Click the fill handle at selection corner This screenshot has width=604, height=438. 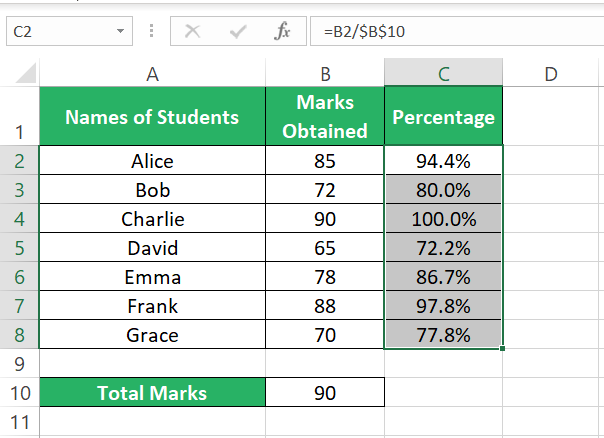tap(502, 348)
